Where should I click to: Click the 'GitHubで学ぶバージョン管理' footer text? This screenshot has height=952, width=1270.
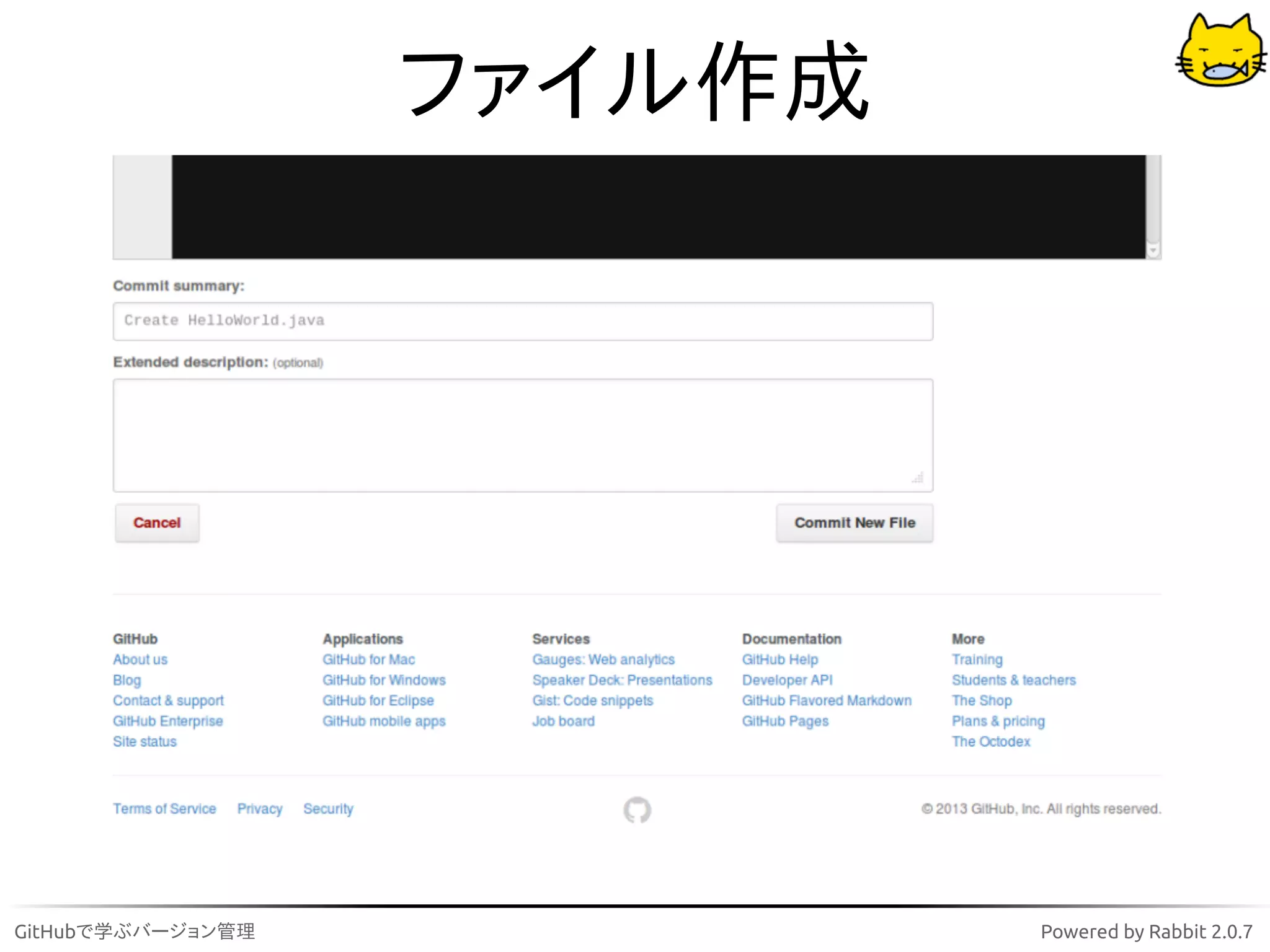(x=135, y=931)
